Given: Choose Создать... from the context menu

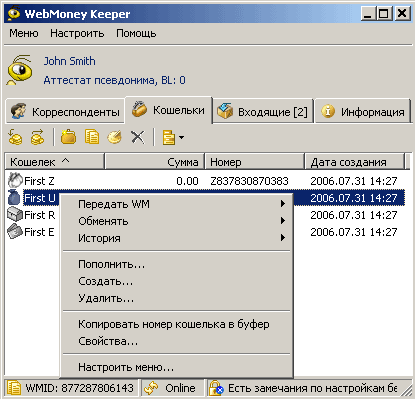Looking at the screenshot, I should click(x=177, y=281).
